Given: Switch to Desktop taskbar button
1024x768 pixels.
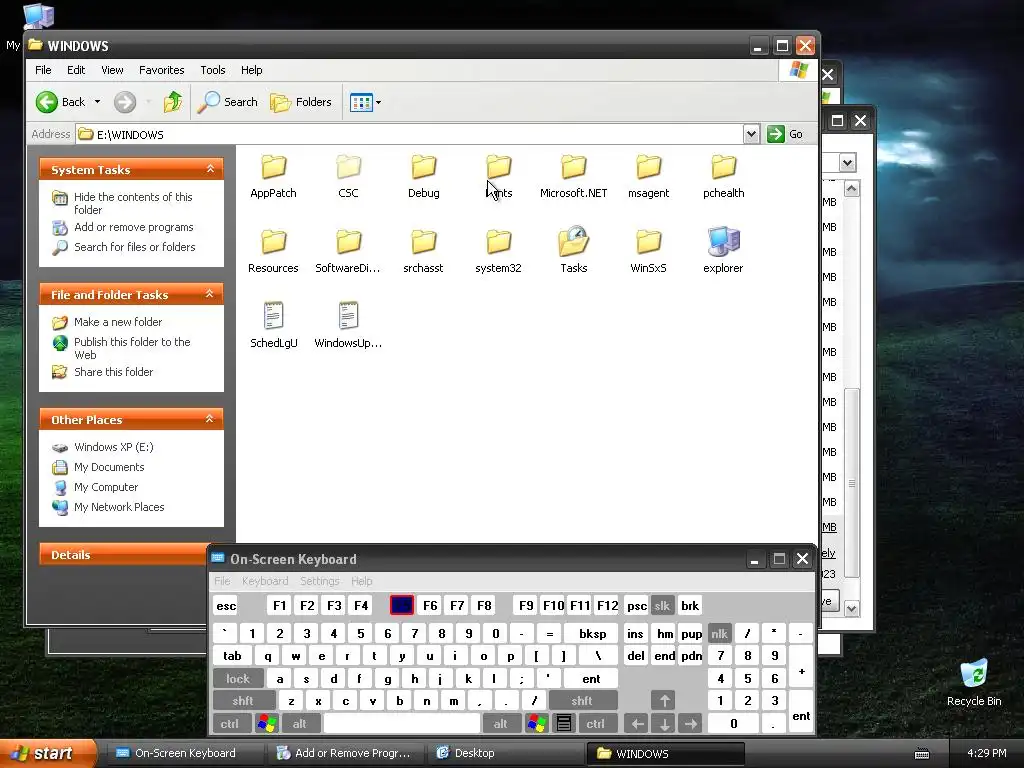Looking at the screenshot, I should point(505,753).
